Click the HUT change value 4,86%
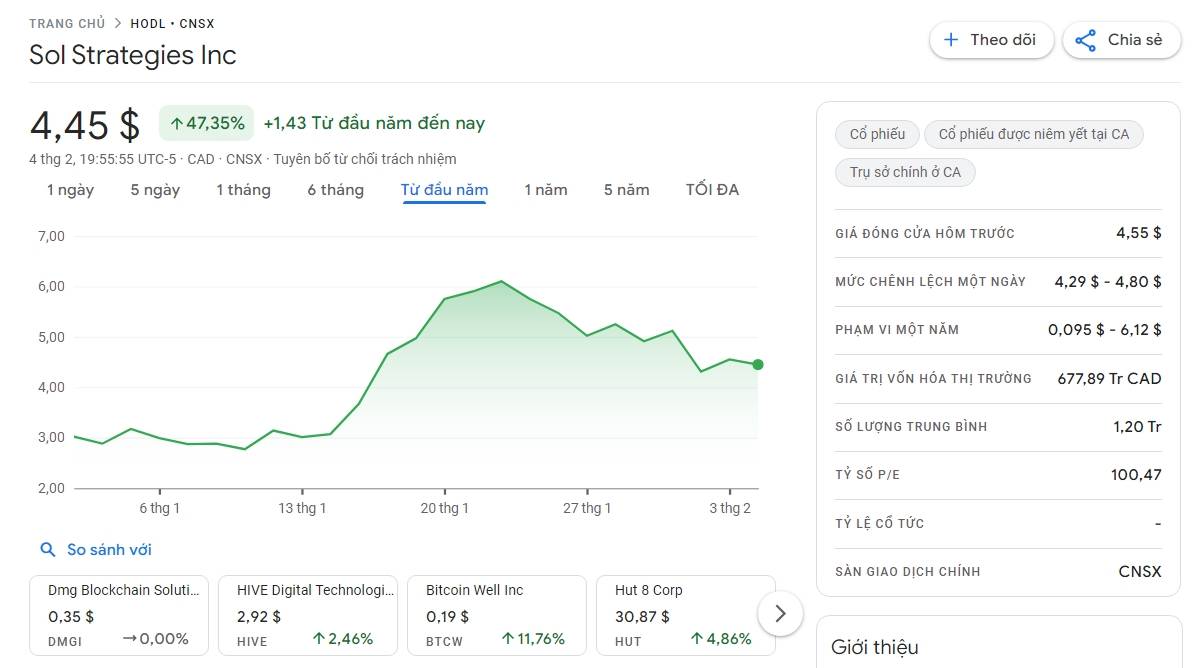 coord(721,639)
